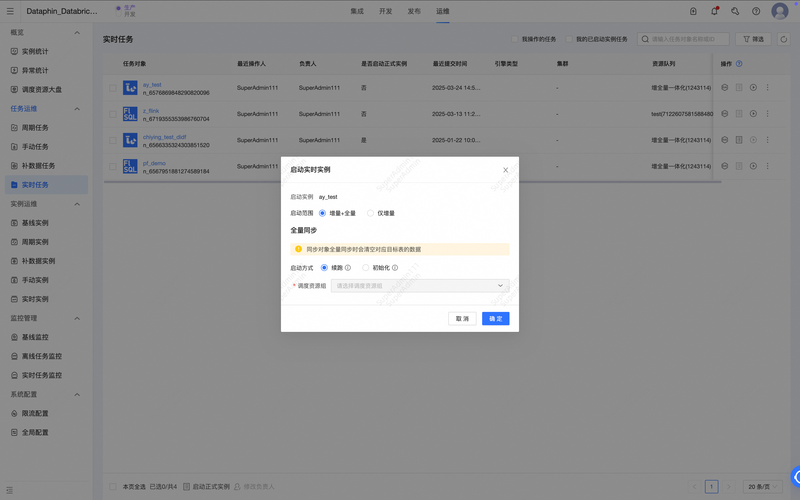Click the task name search field
This screenshot has width=800, height=500.
tap(683, 39)
